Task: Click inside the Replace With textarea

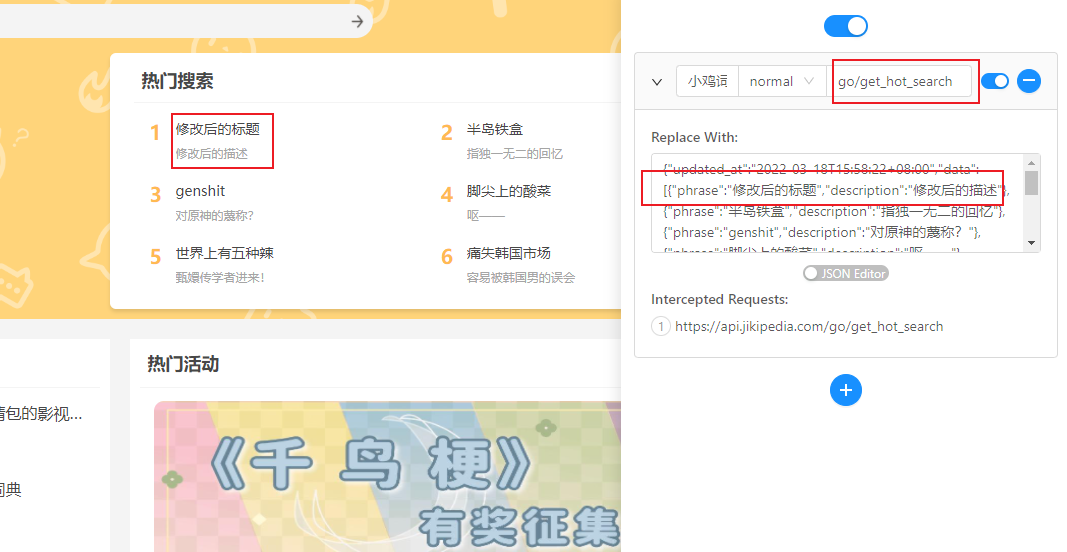Action: tap(838, 203)
